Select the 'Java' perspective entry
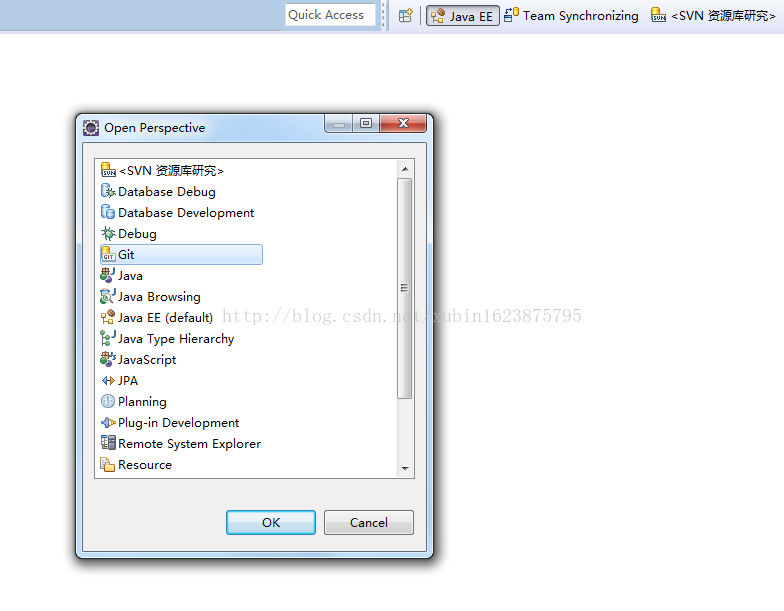The width and height of the screenshot is (784, 611). tap(130, 276)
